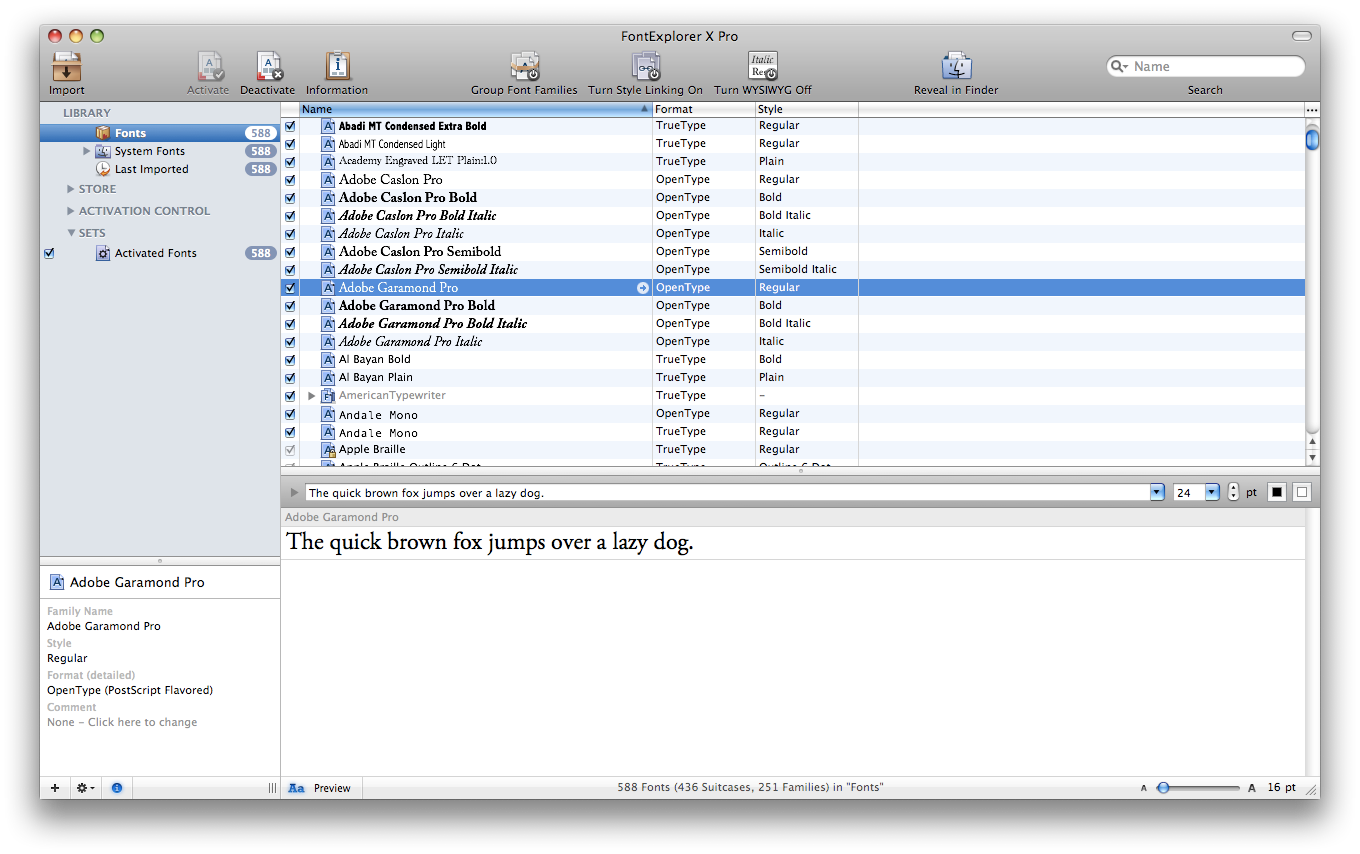Viewport: 1360px width, 854px height.
Task: Click the preview pane disclosure triangle
Action: [294, 492]
